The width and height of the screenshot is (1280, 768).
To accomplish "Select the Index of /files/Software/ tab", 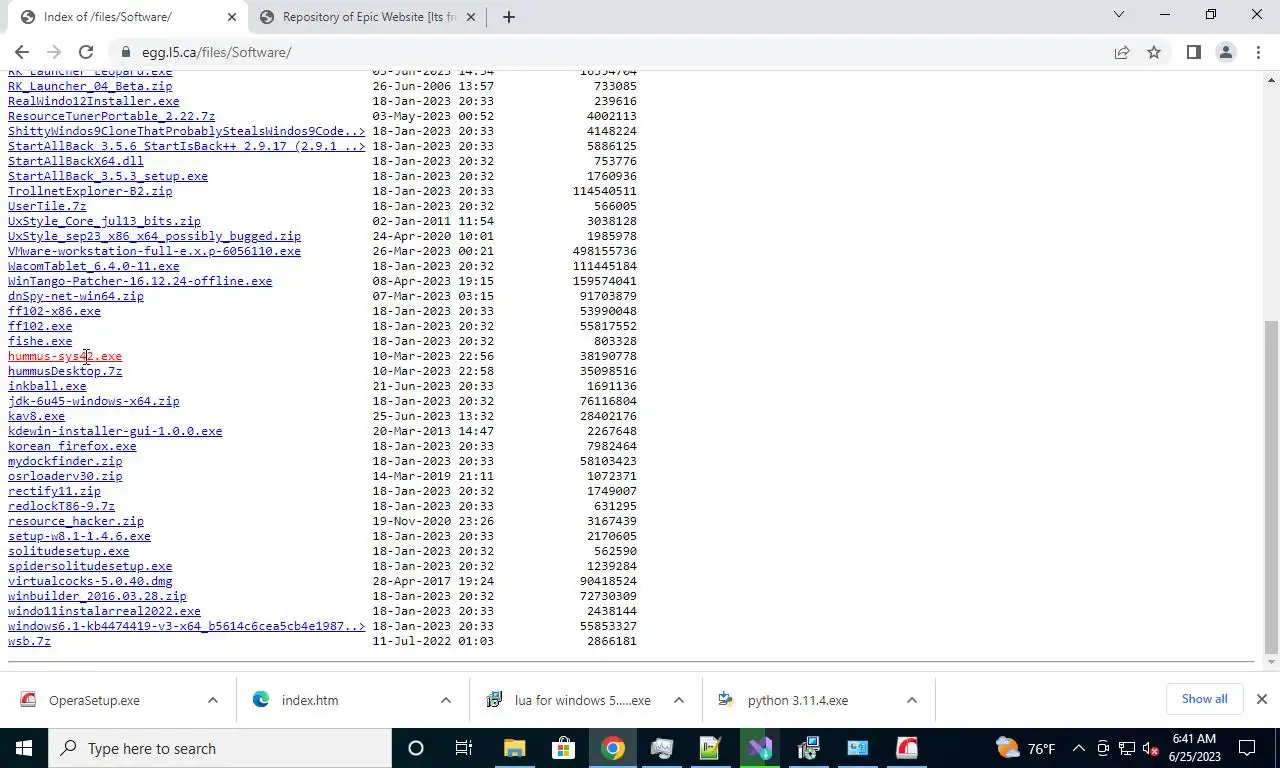I will [x=127, y=17].
